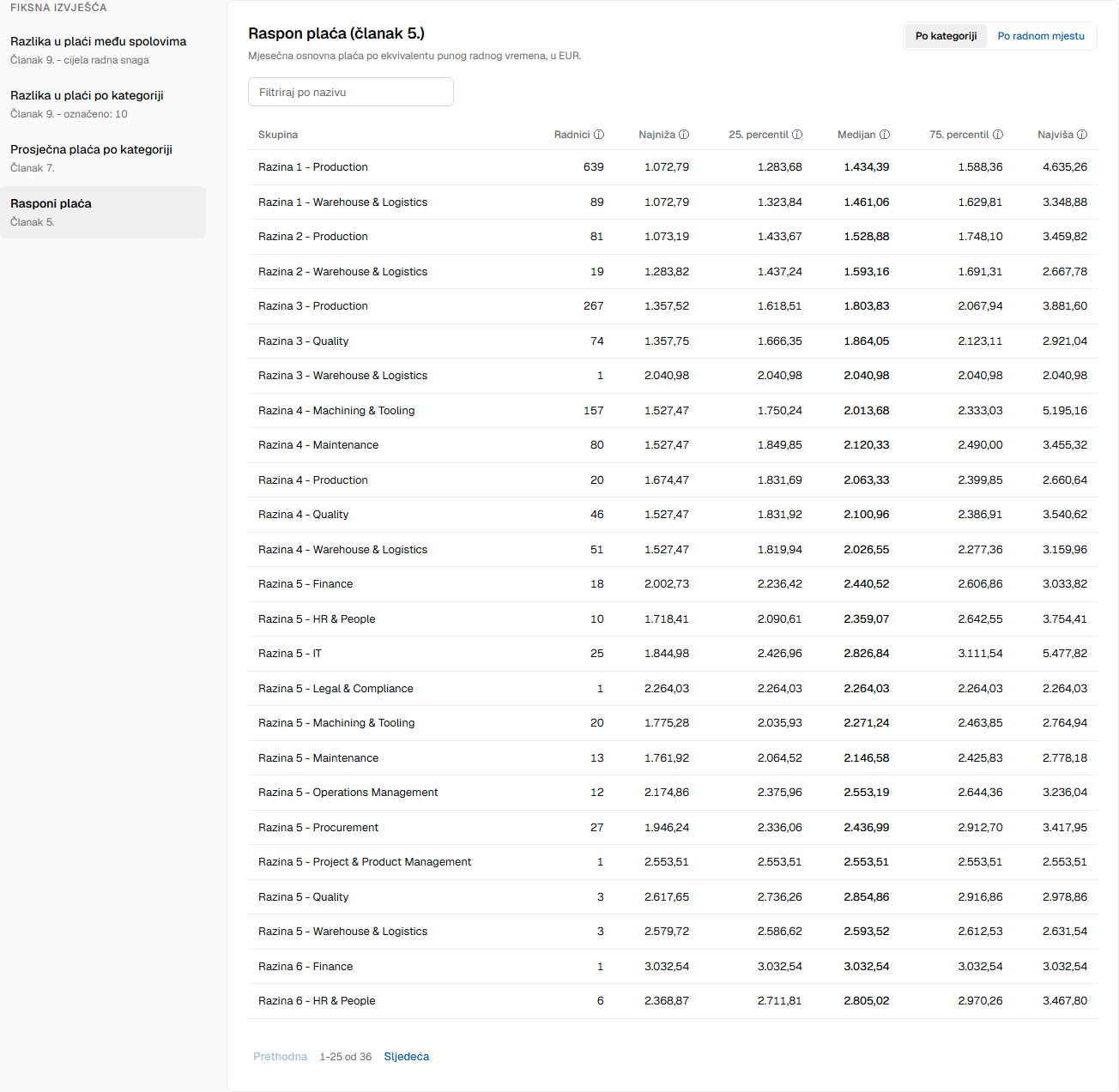This screenshot has height=1092, width=1119.
Task: Click the Skupina column header
Action: [x=278, y=135]
